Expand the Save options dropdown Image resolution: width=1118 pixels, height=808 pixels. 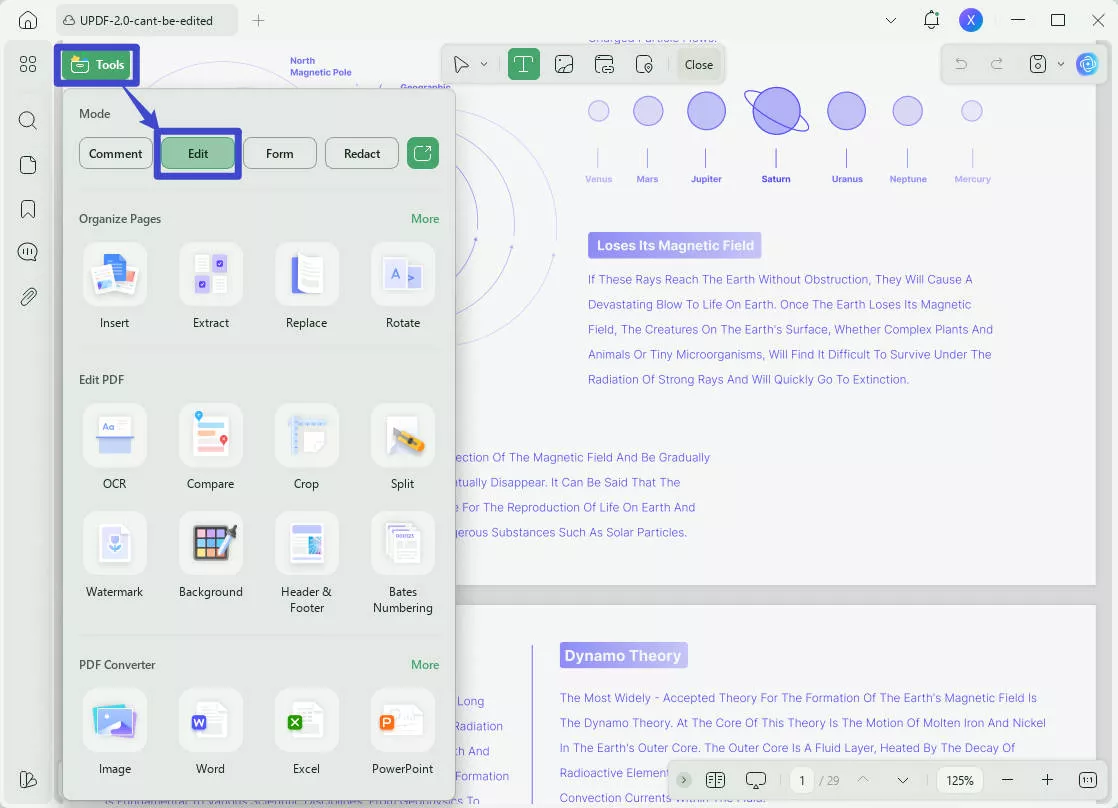[1061, 64]
